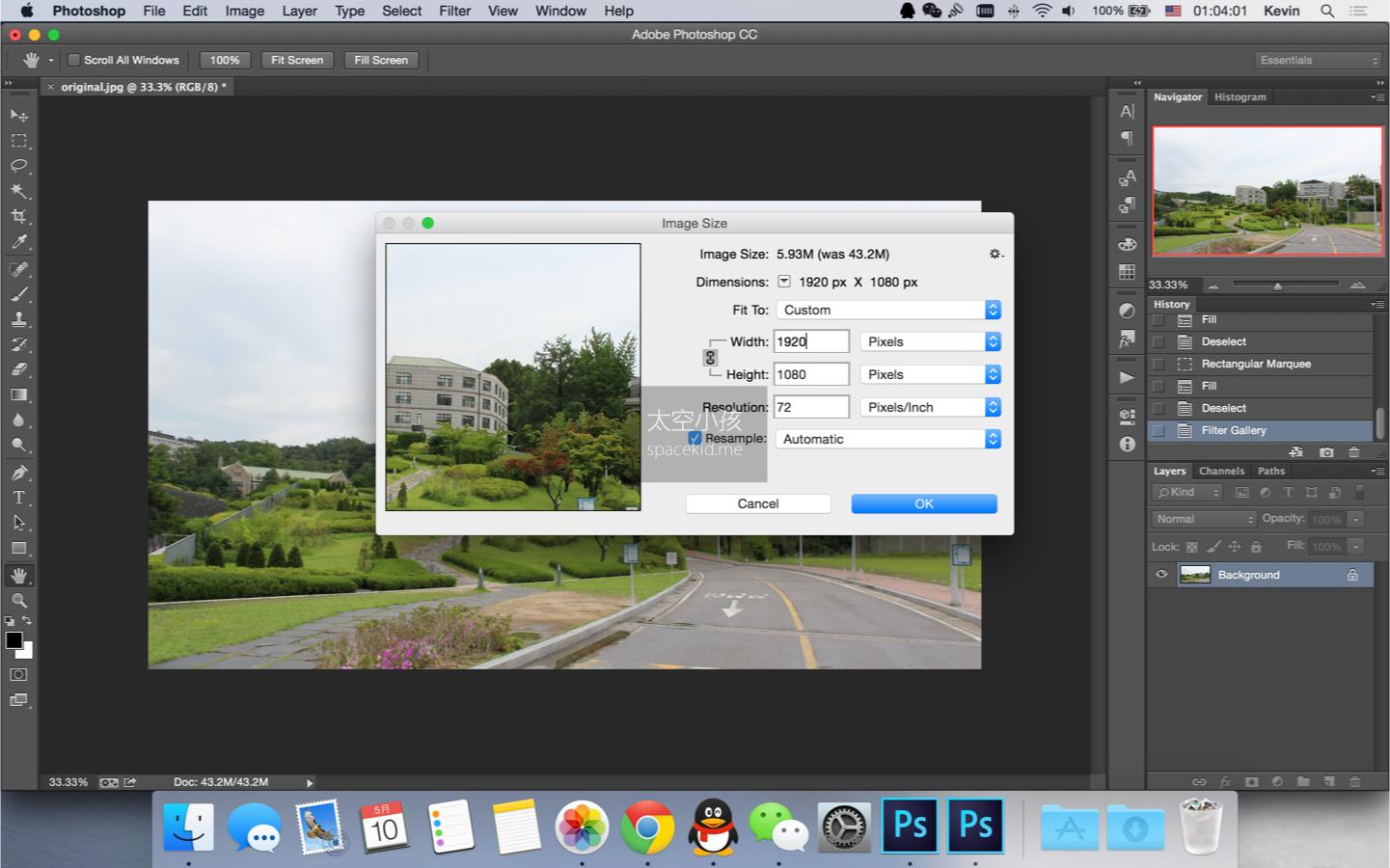
Task: Select the Lasso tool
Action: point(18,166)
